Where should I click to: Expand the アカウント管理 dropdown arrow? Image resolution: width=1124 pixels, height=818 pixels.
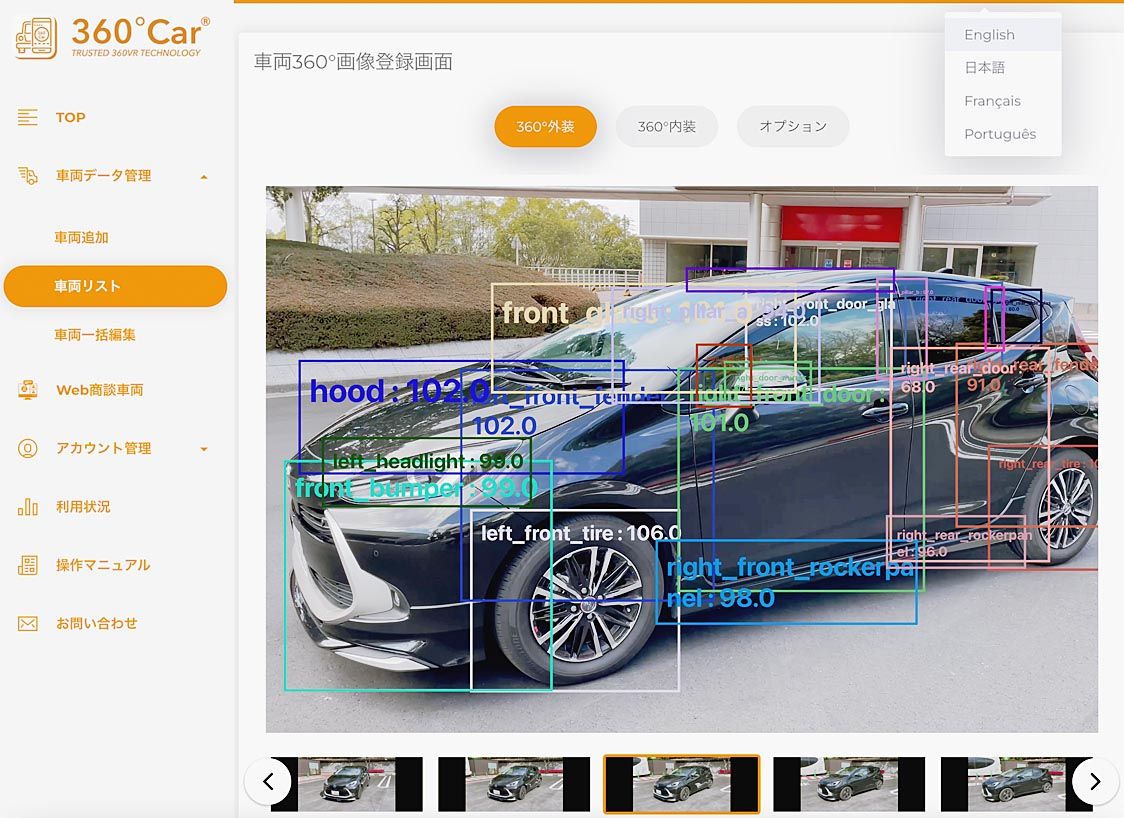204,449
